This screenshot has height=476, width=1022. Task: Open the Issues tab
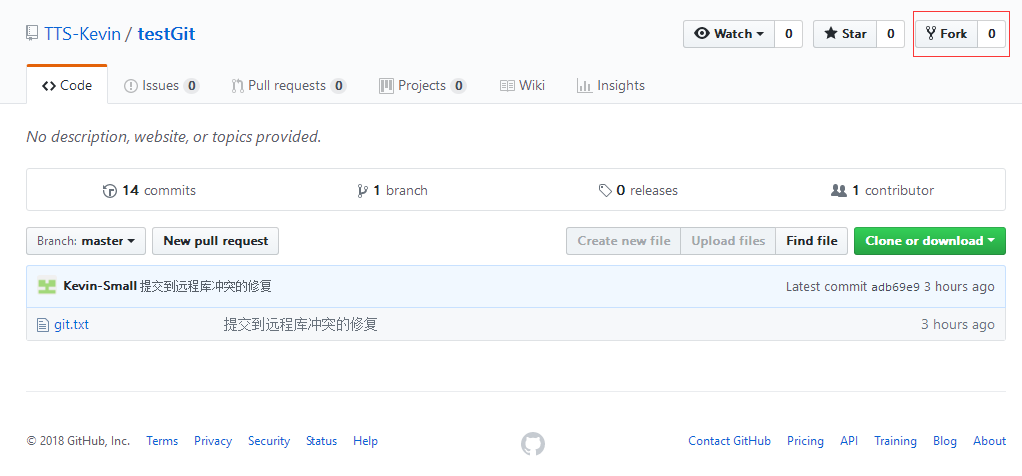pos(162,85)
